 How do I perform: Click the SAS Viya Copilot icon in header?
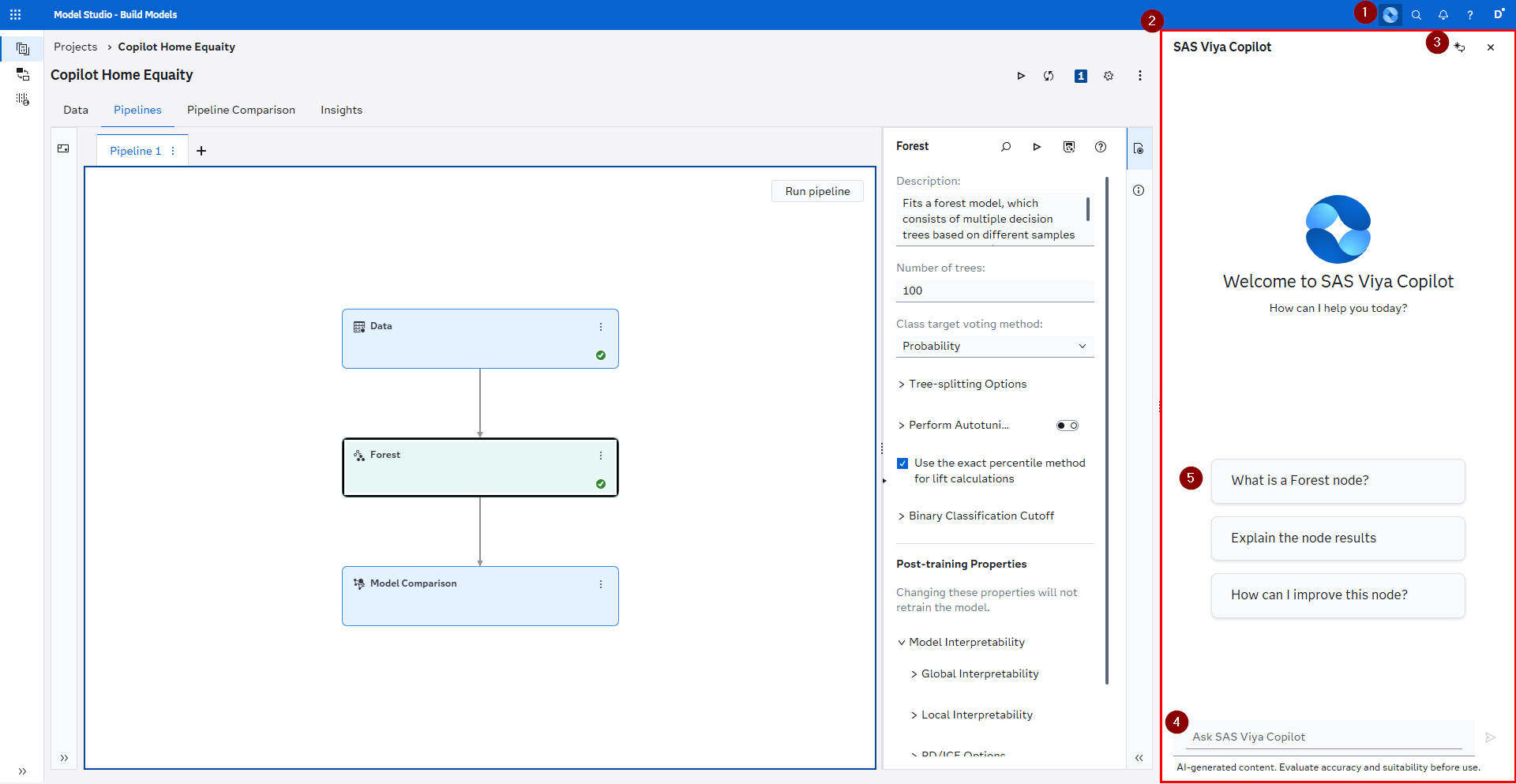(1390, 15)
